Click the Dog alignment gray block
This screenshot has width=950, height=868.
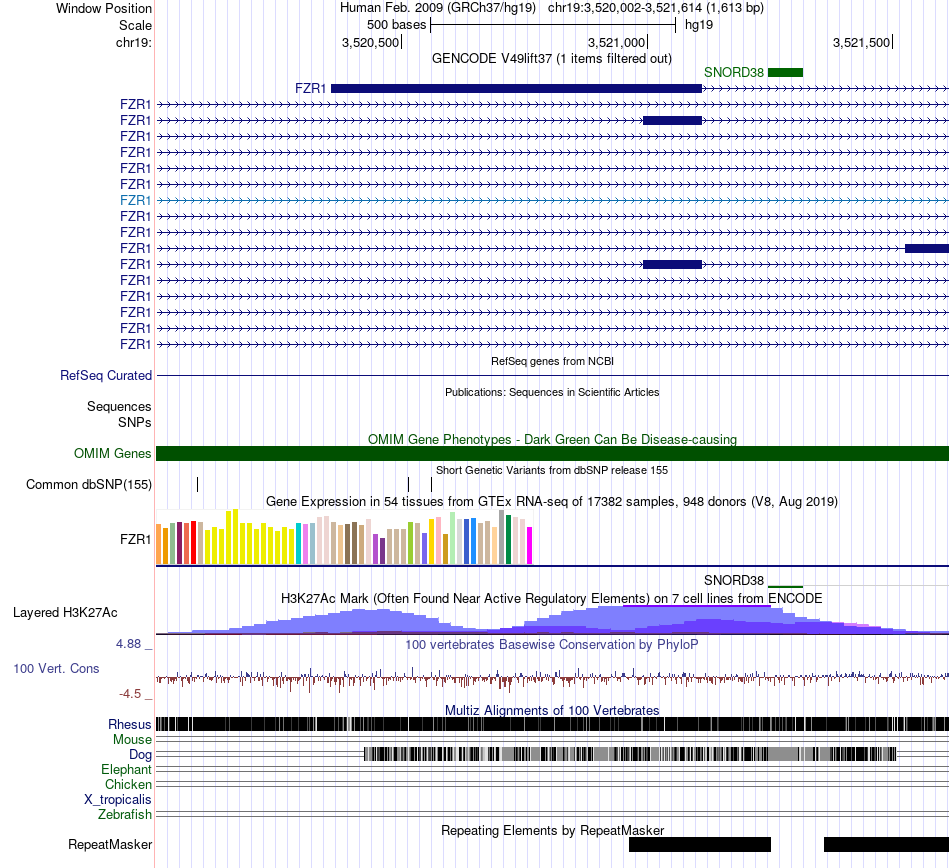(x=630, y=754)
